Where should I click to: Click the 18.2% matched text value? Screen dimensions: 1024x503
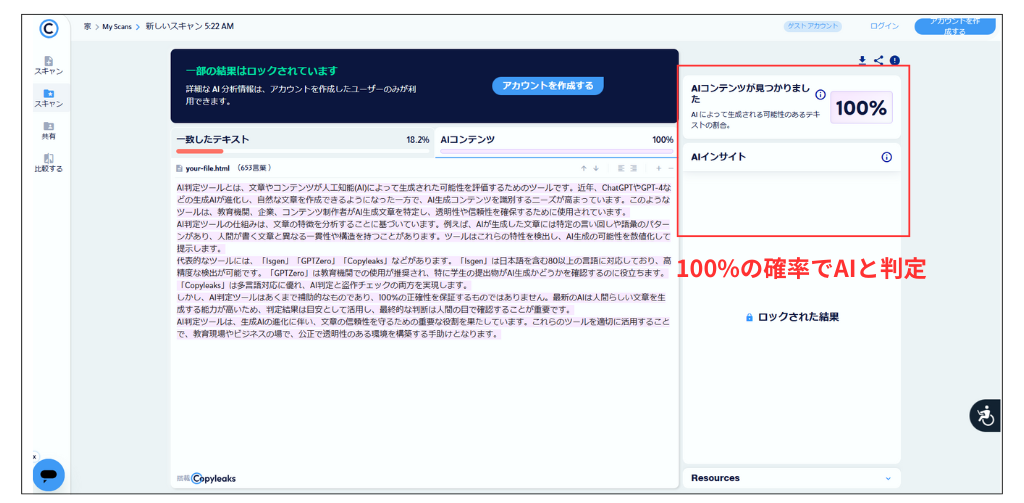pos(418,140)
